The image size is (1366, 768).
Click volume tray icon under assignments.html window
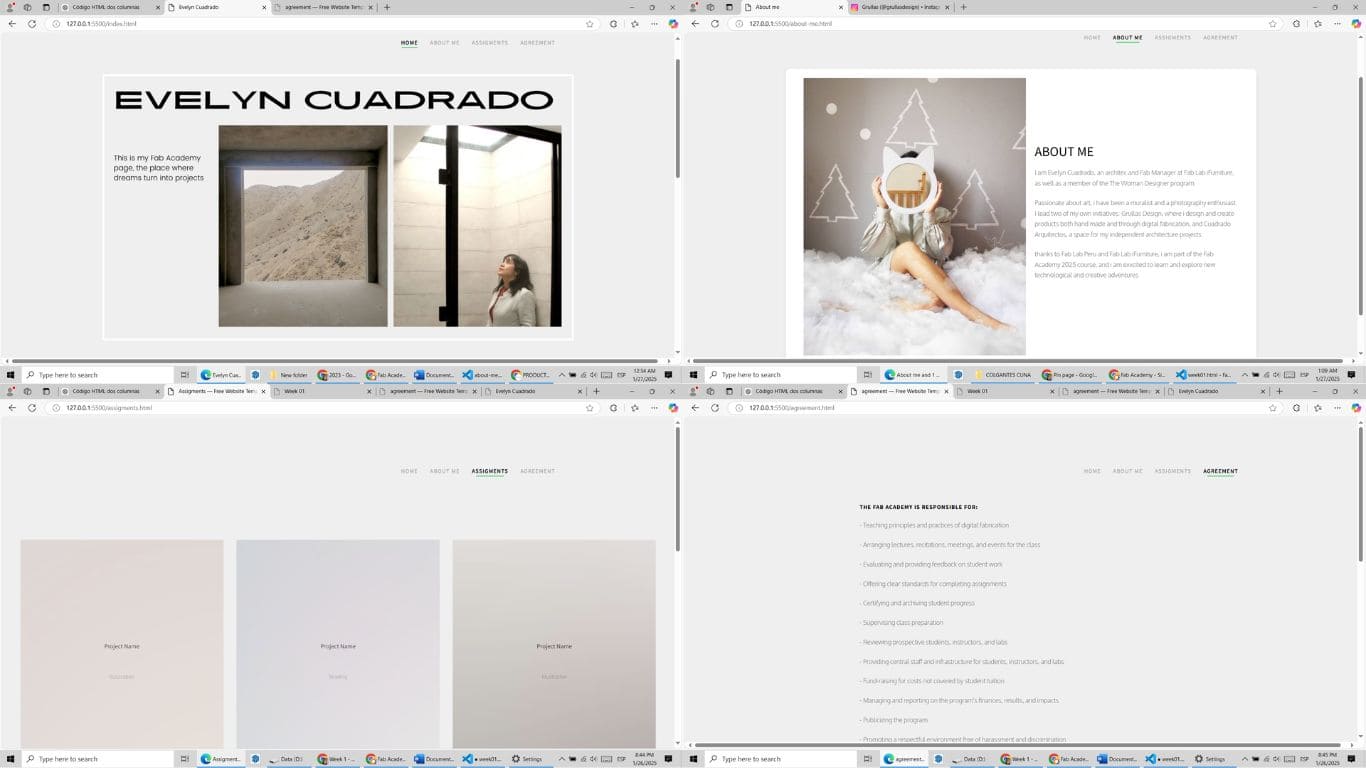click(x=594, y=759)
